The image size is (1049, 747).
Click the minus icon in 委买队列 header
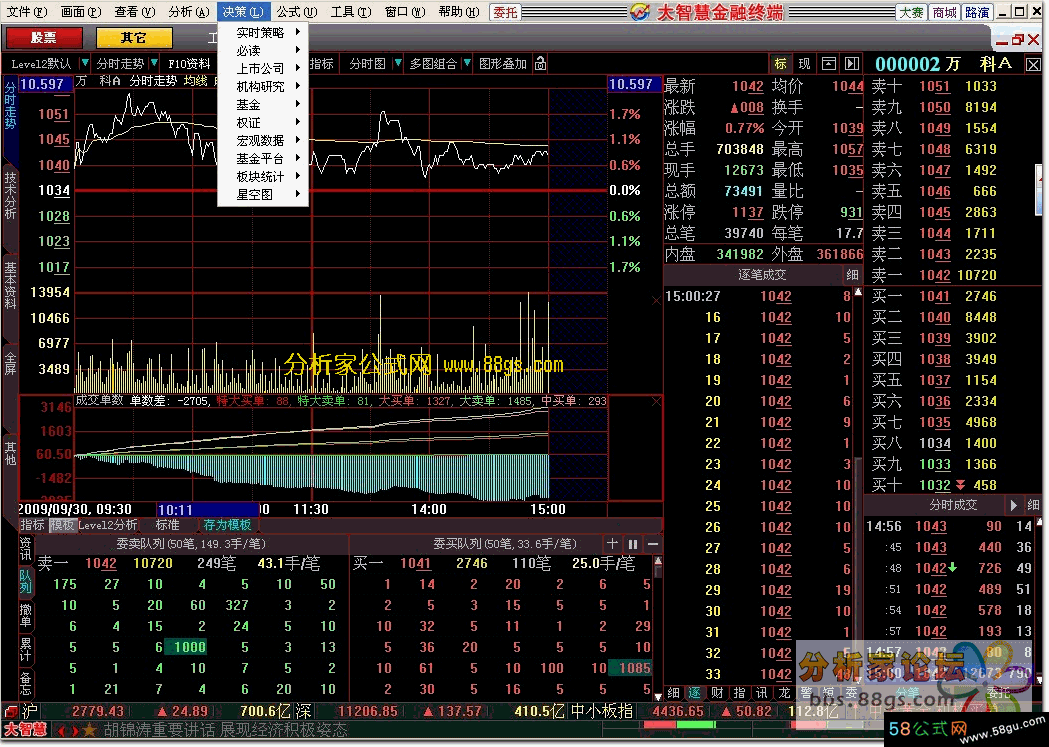click(653, 543)
